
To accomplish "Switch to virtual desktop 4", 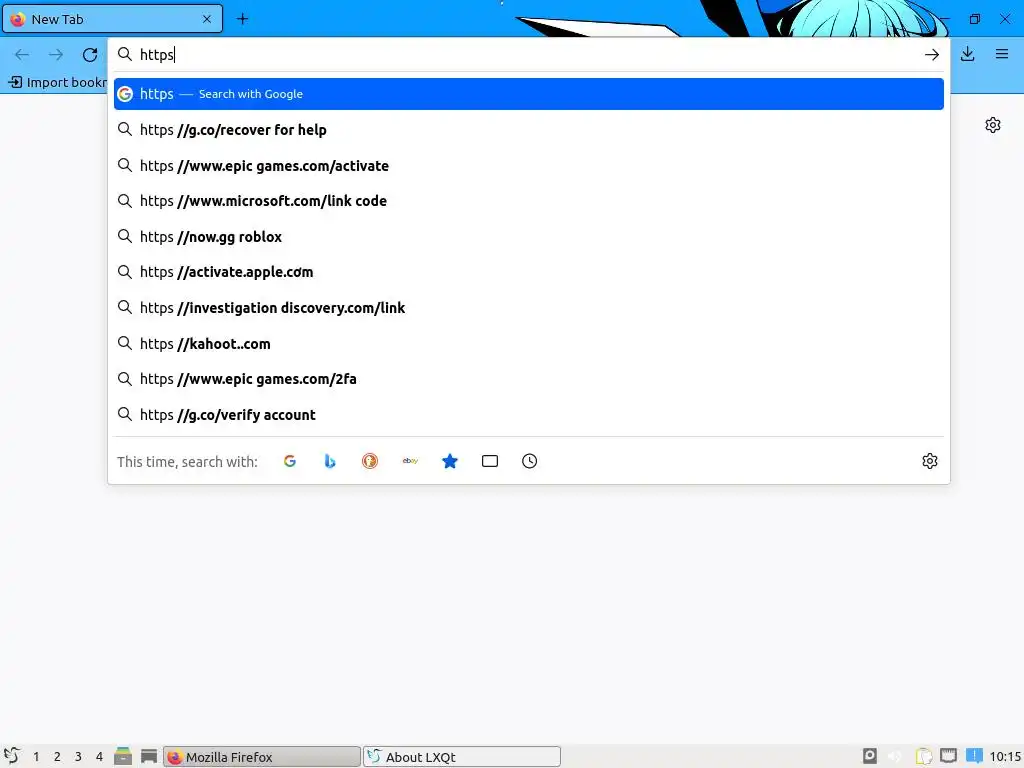I will click(x=99, y=756).
